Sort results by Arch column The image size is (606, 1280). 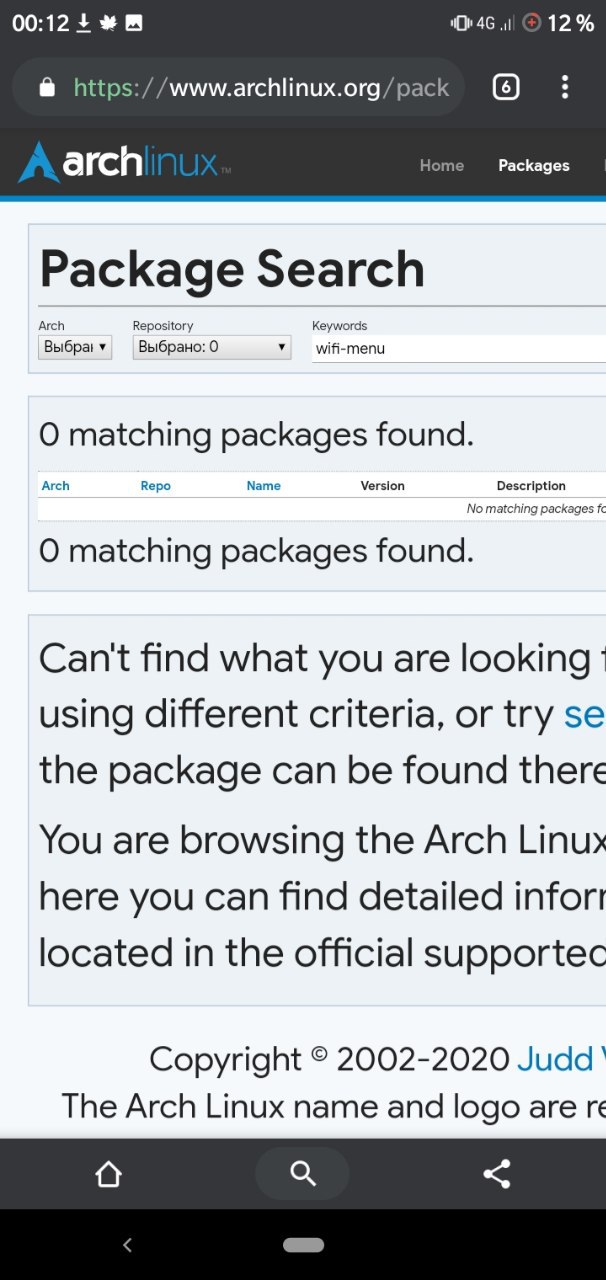tap(56, 486)
